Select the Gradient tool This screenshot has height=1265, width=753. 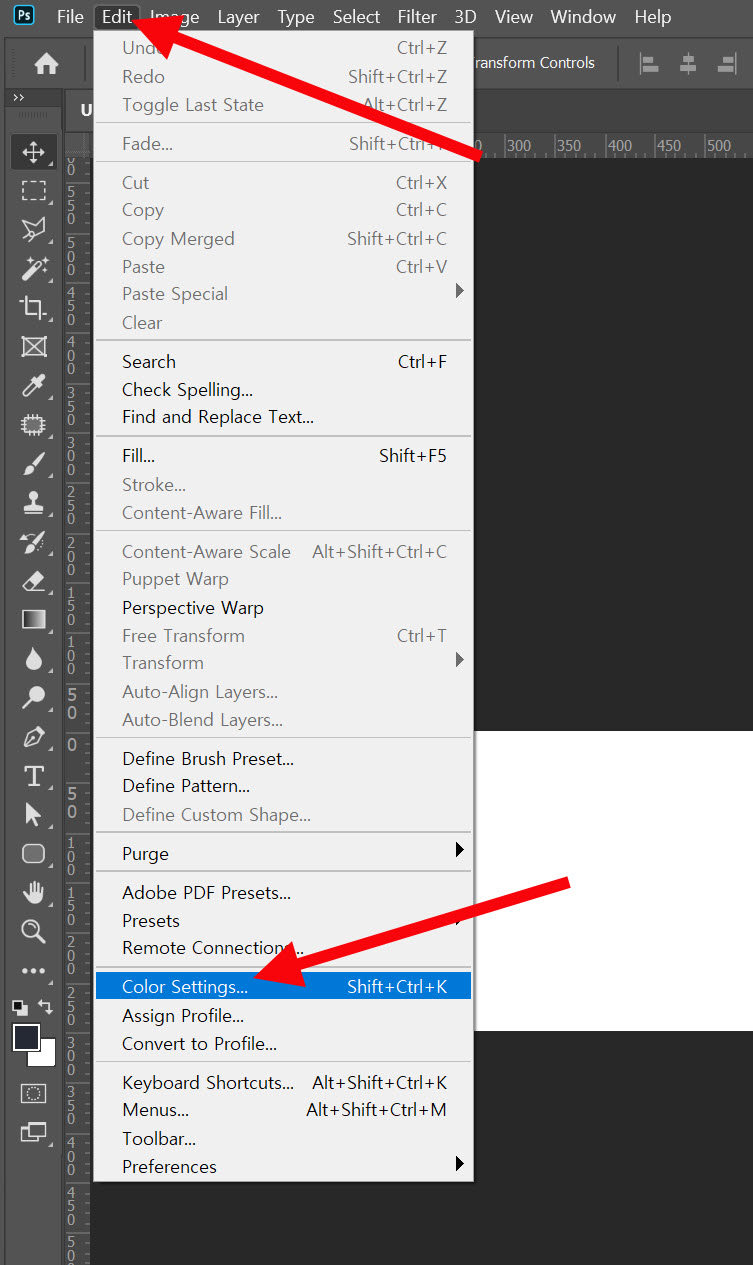click(x=34, y=620)
